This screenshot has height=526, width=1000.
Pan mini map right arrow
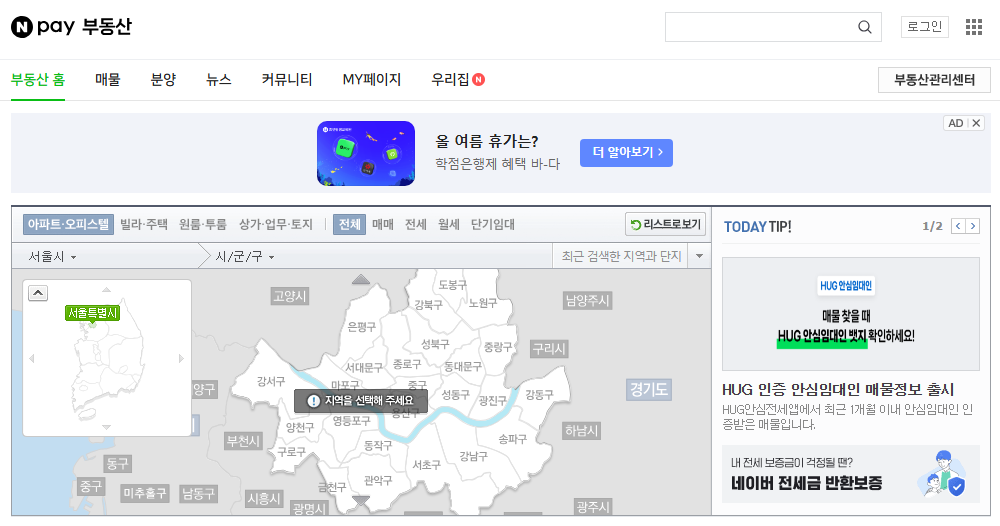coord(181,358)
